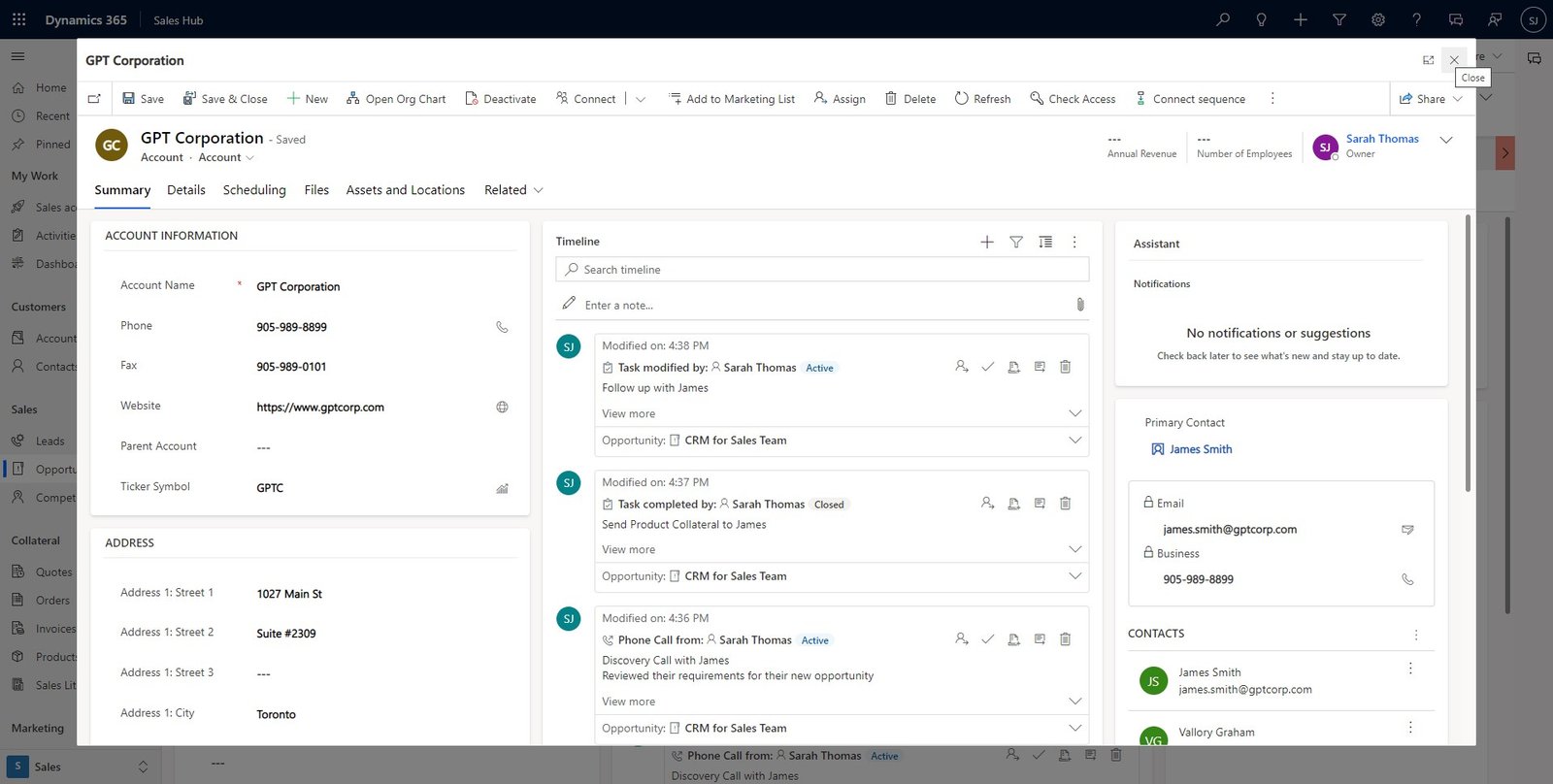Open the Related tab dropdown

pyautogui.click(x=513, y=190)
